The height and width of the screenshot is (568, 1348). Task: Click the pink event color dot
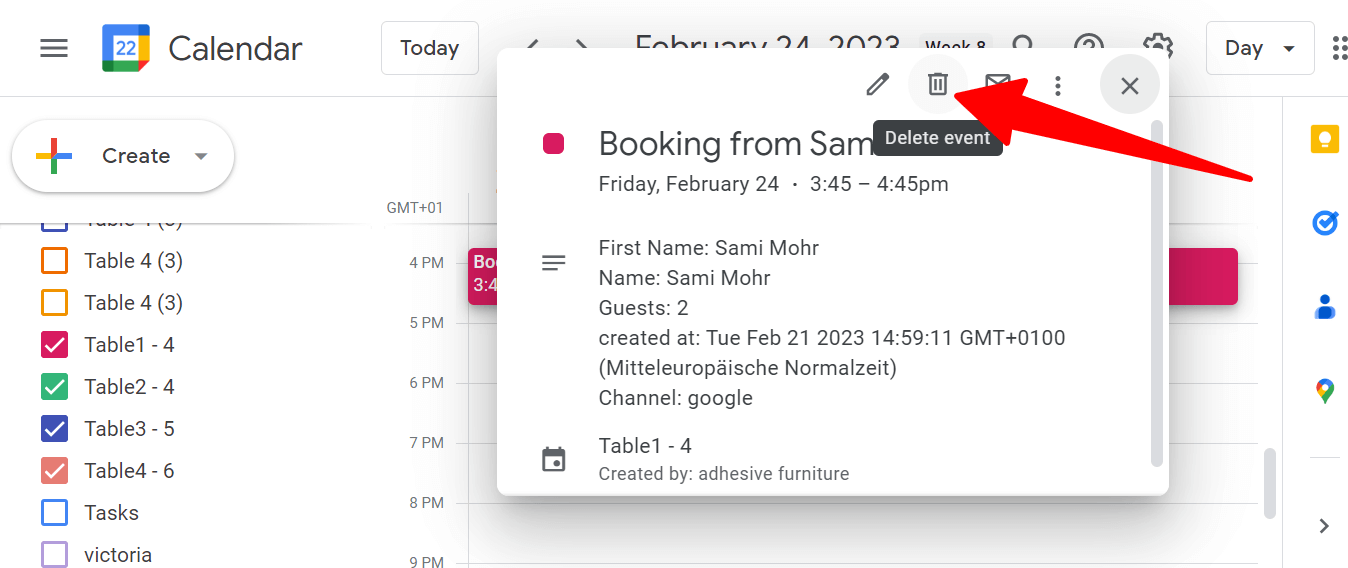pyautogui.click(x=553, y=144)
